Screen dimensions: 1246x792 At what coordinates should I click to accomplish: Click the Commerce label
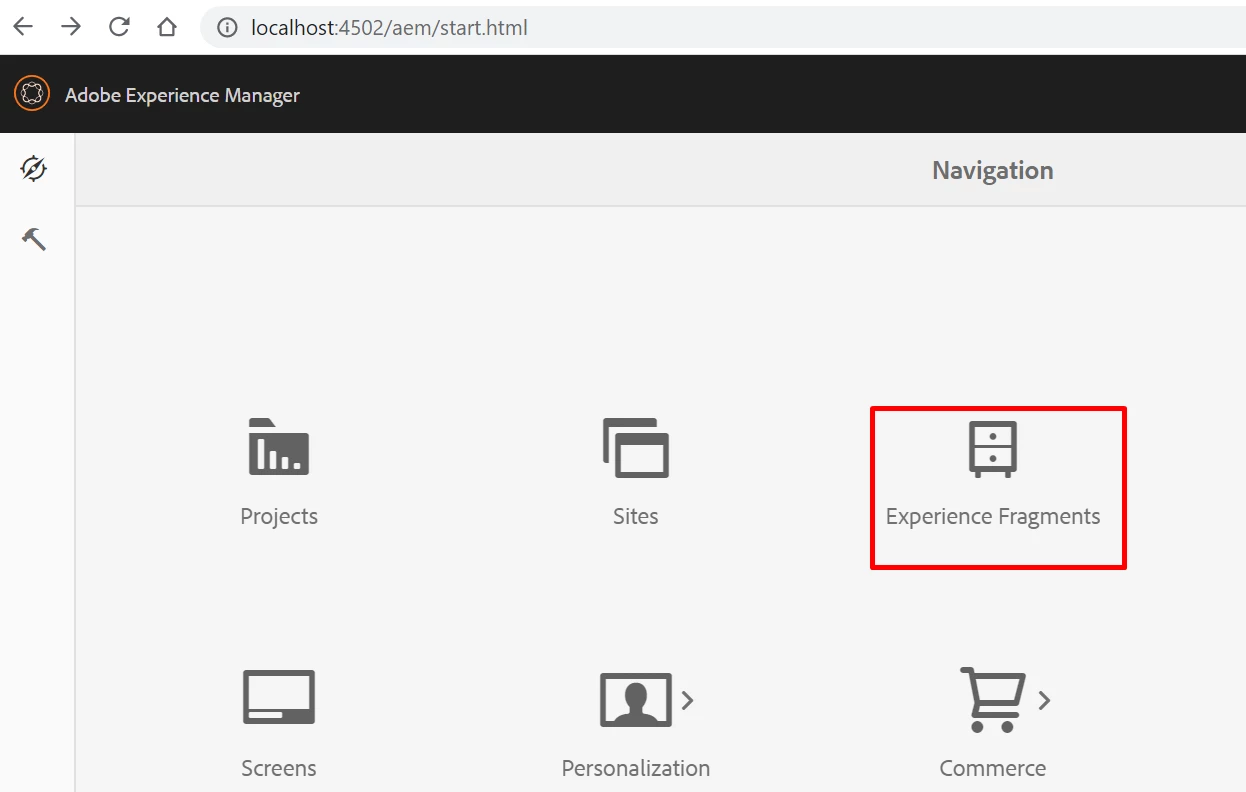993,768
